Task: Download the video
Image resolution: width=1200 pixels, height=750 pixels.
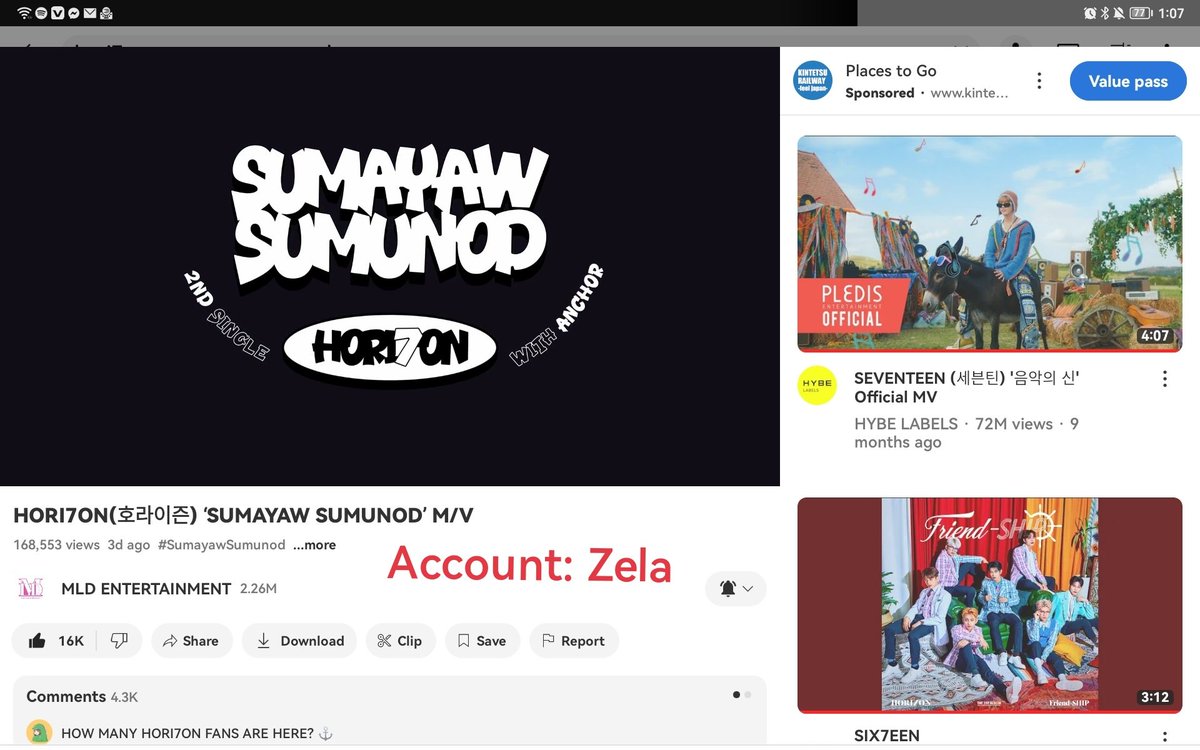Action: 300,641
